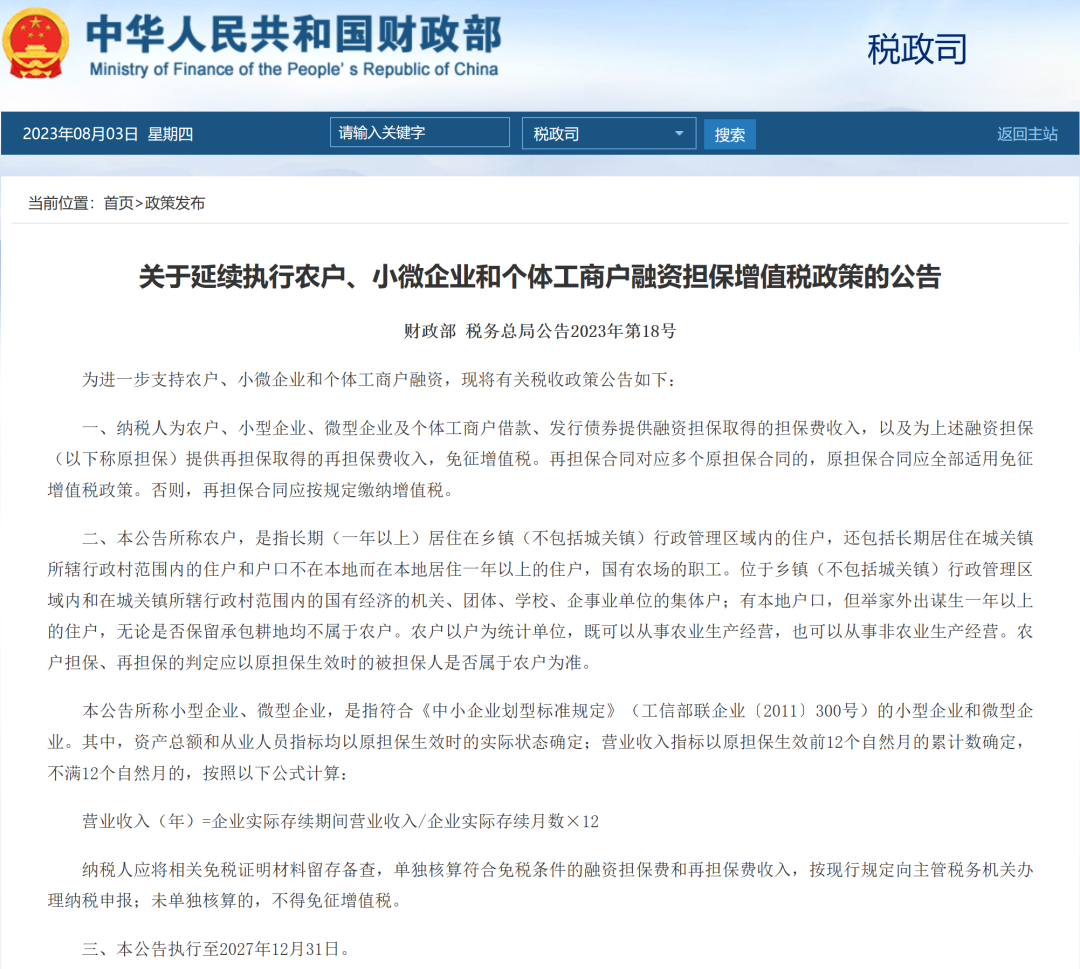Open the Ministry of Finance title banner
Viewport: 1080px width, 969px height.
[294, 45]
